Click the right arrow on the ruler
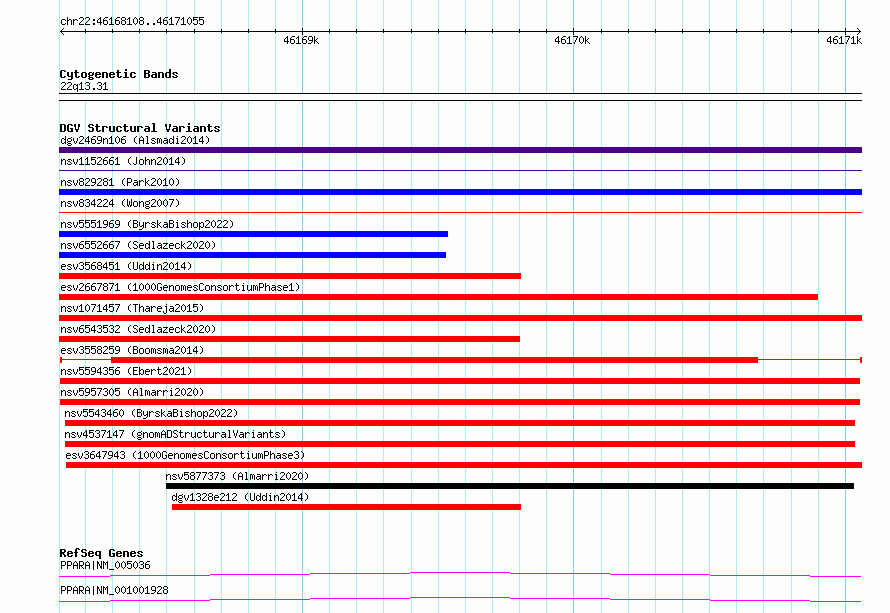The width and height of the screenshot is (890, 613). coord(859,31)
